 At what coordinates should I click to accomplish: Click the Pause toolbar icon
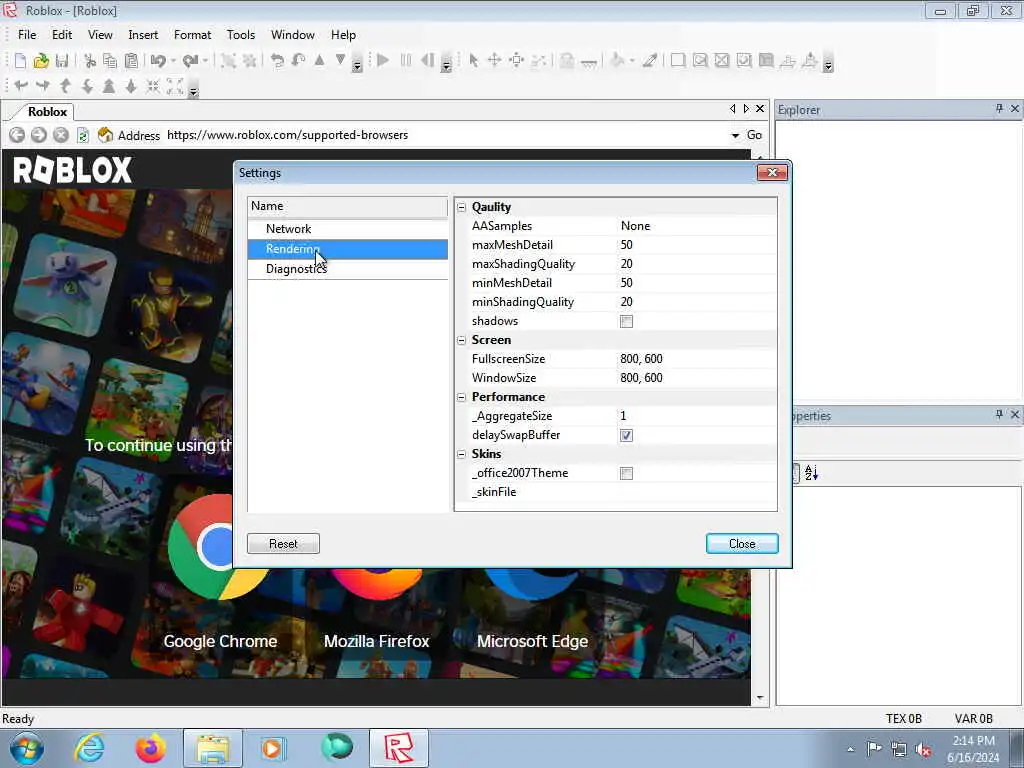406,61
